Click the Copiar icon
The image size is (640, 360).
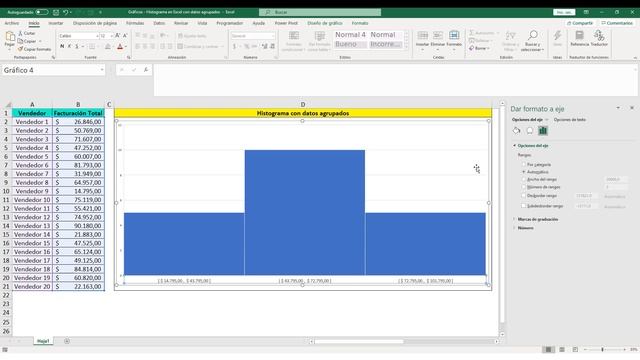click(20, 41)
